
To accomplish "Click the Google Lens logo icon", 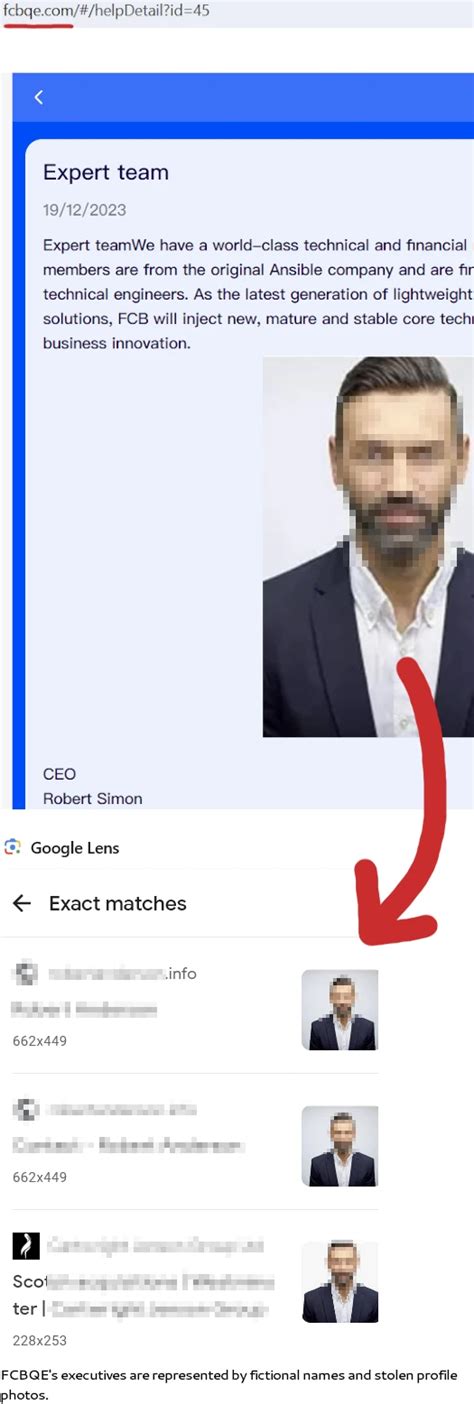I will coord(12,848).
